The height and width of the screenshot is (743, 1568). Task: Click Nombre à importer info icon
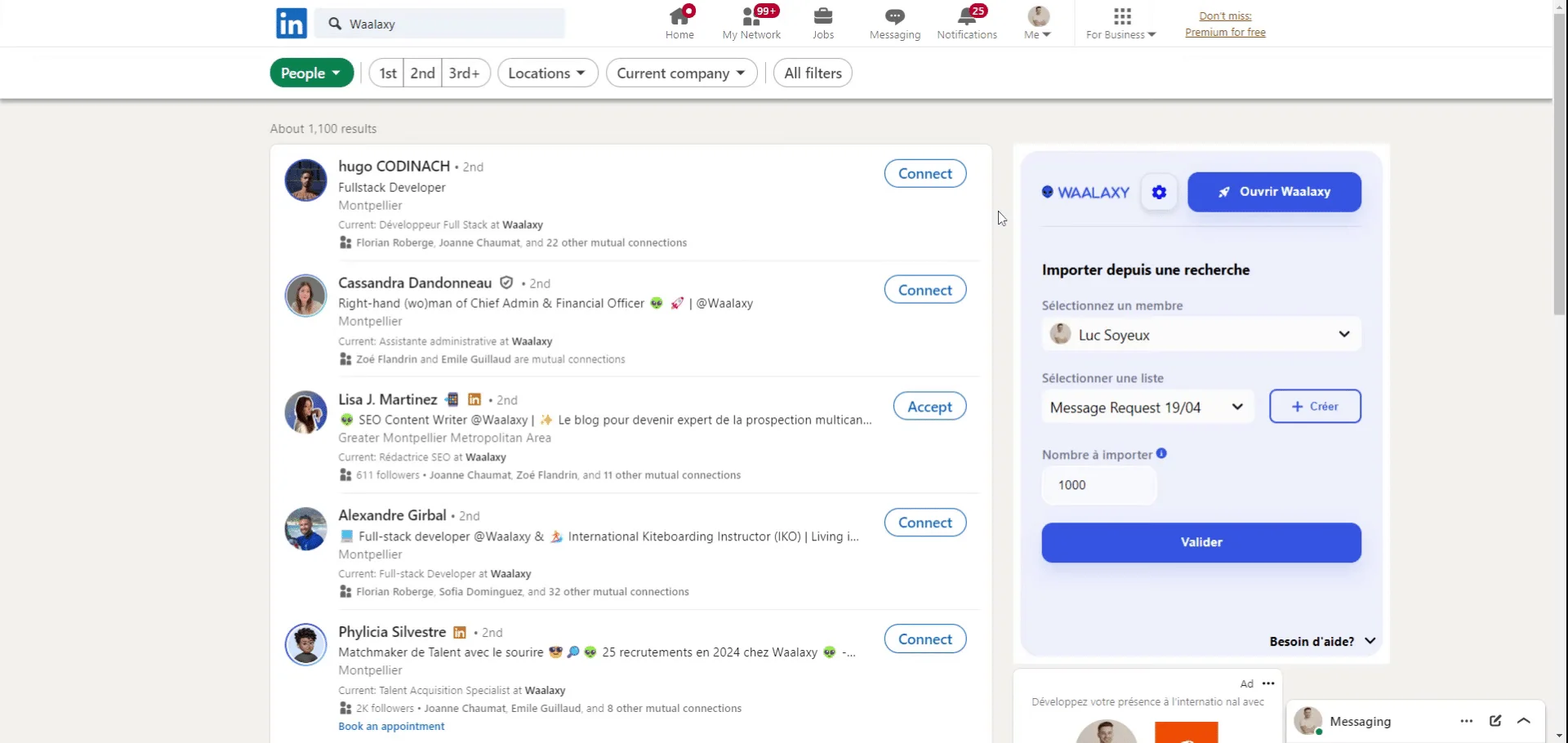coord(1161,454)
